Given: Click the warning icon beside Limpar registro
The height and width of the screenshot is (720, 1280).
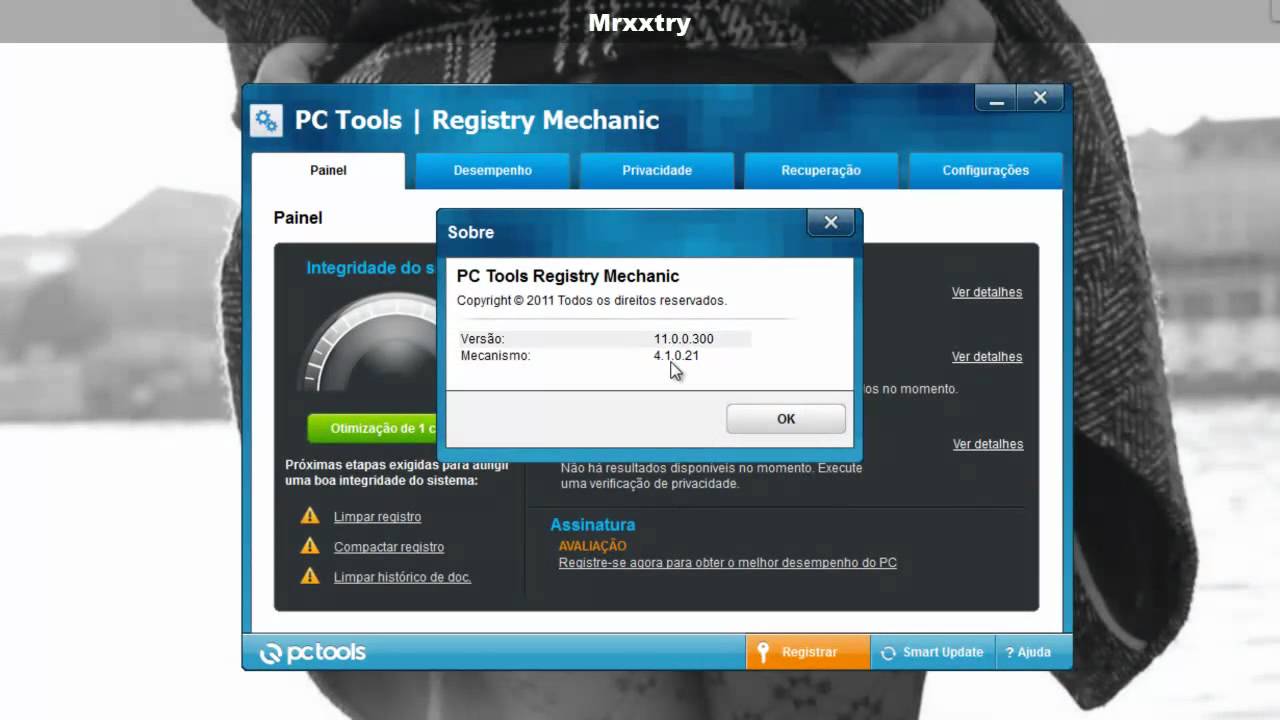Looking at the screenshot, I should (x=310, y=516).
